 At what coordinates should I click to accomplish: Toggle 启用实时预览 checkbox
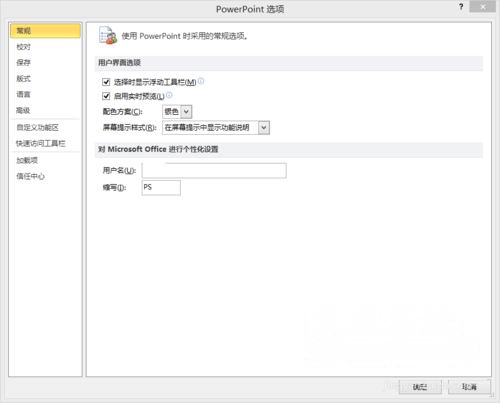coord(106,96)
